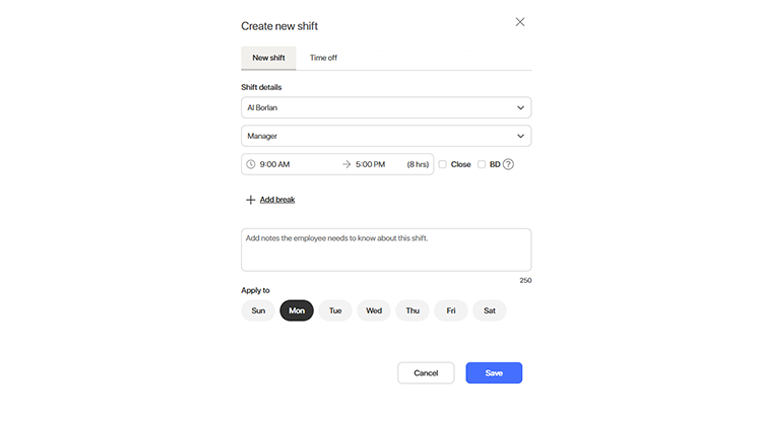The height and width of the screenshot is (430, 758).
Task: Enable the Close checkbox
Action: pos(443,164)
